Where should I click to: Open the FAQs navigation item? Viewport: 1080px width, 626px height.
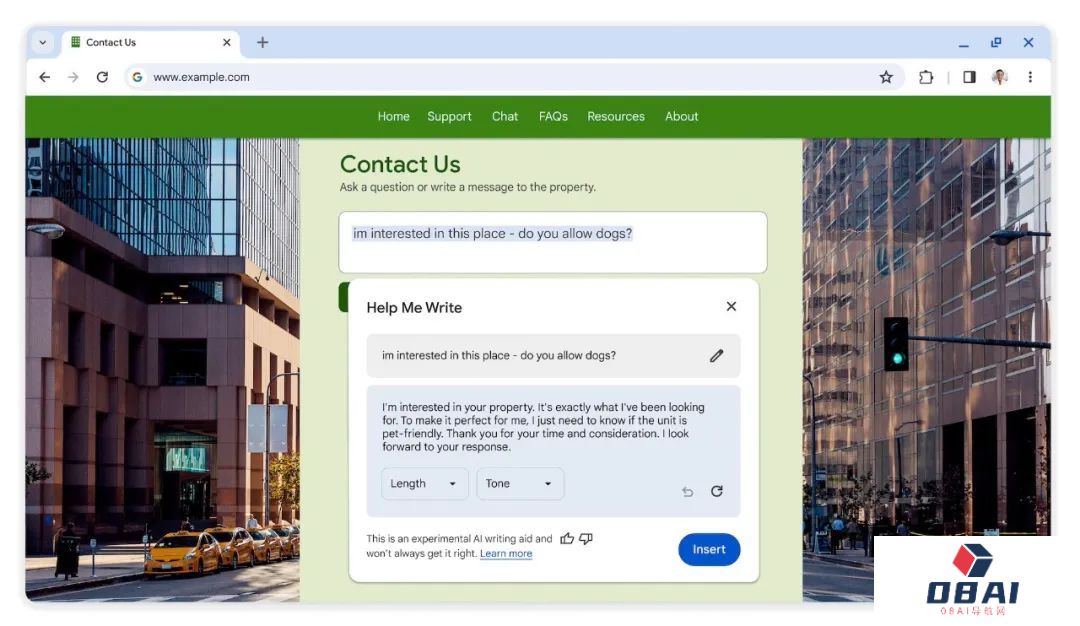(x=553, y=116)
